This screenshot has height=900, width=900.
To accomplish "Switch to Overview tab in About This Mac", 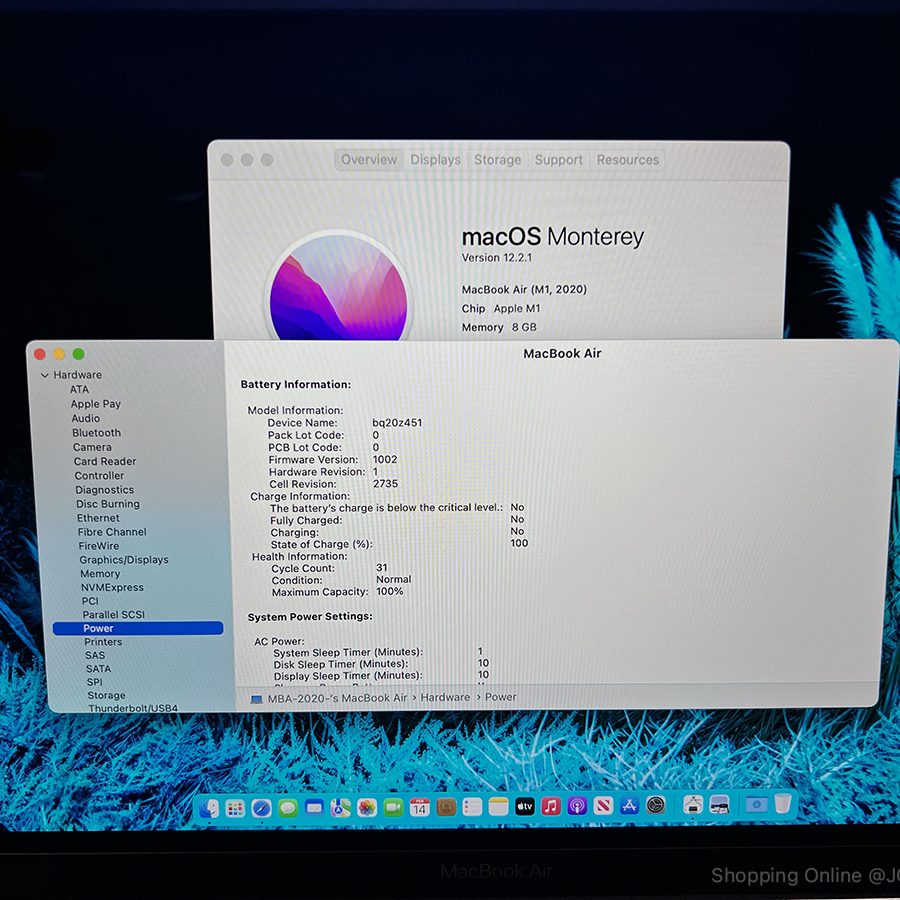I will click(x=369, y=160).
